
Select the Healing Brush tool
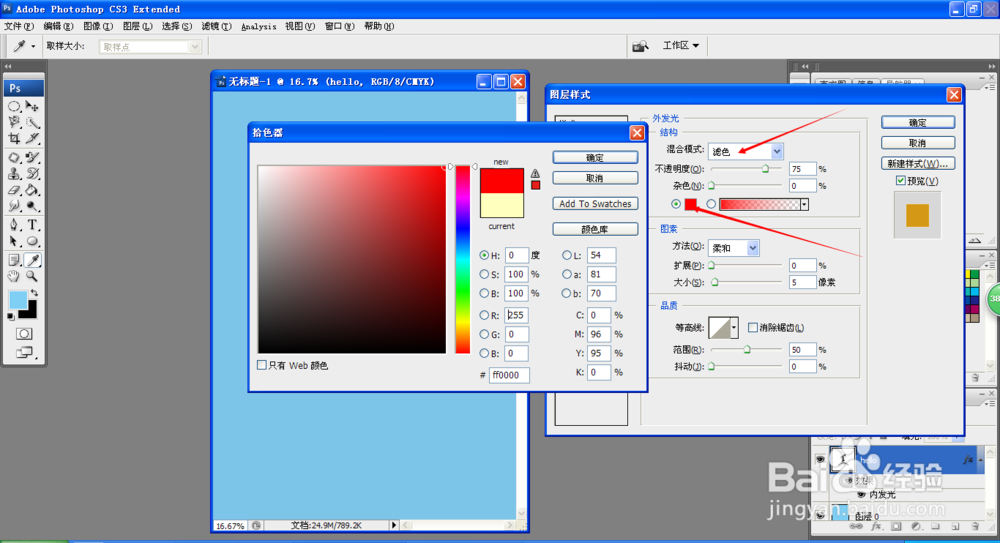tap(14, 157)
